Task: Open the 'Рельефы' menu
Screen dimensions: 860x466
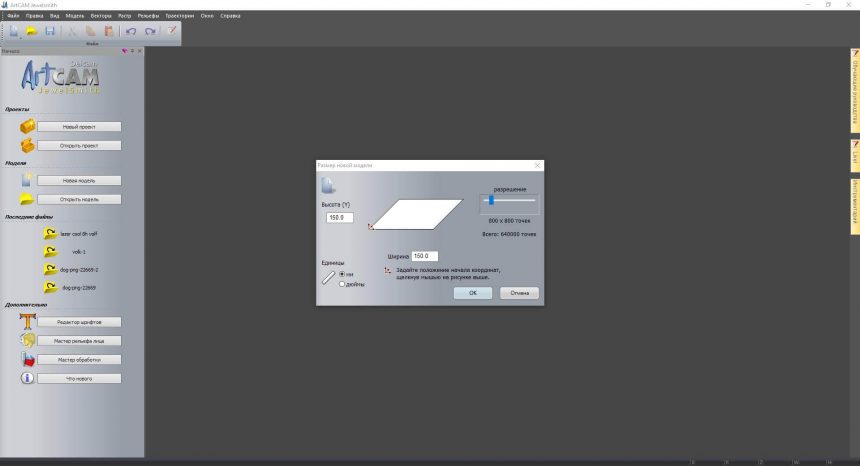Action: pyautogui.click(x=147, y=17)
